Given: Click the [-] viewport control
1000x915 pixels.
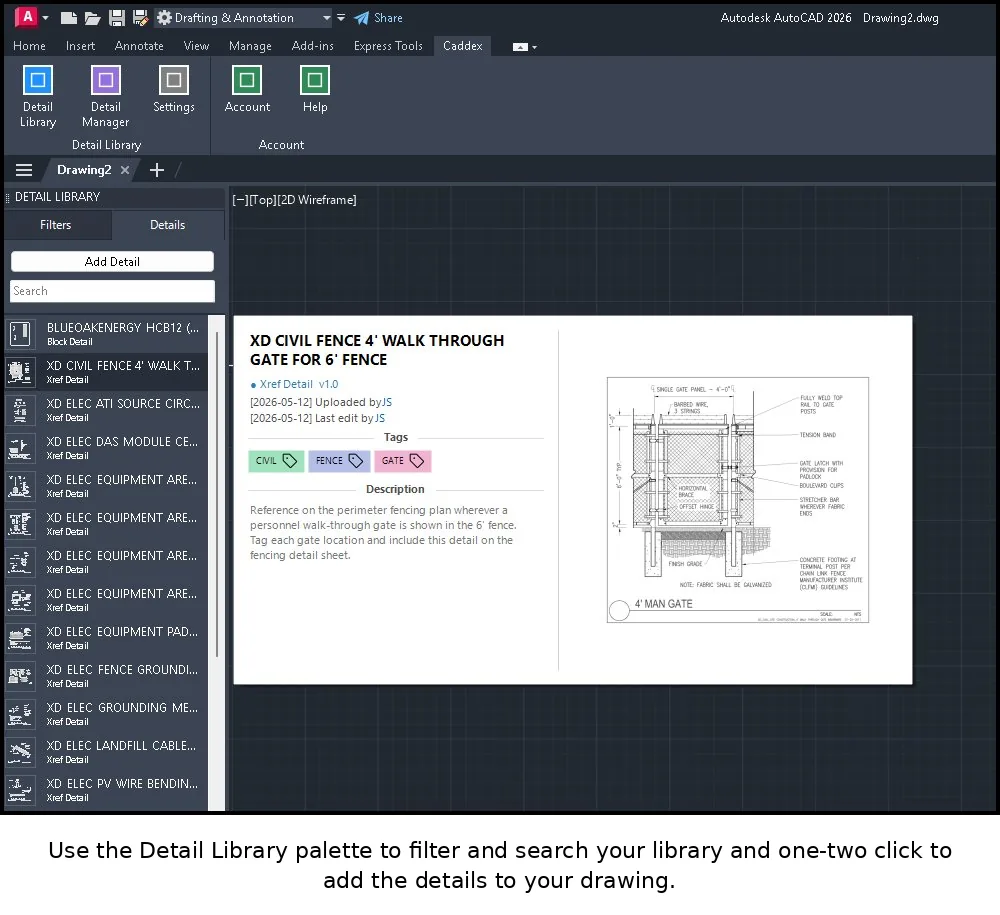Looking at the screenshot, I should [x=240, y=200].
